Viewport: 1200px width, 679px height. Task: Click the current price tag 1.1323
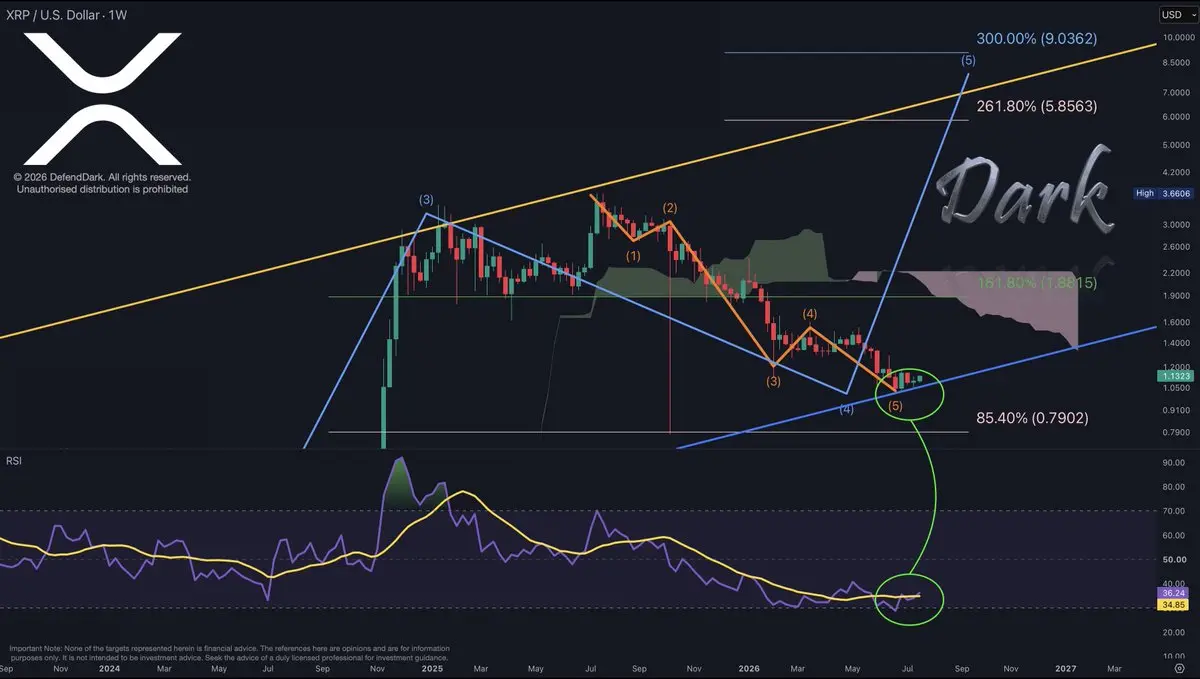[x=1174, y=376]
